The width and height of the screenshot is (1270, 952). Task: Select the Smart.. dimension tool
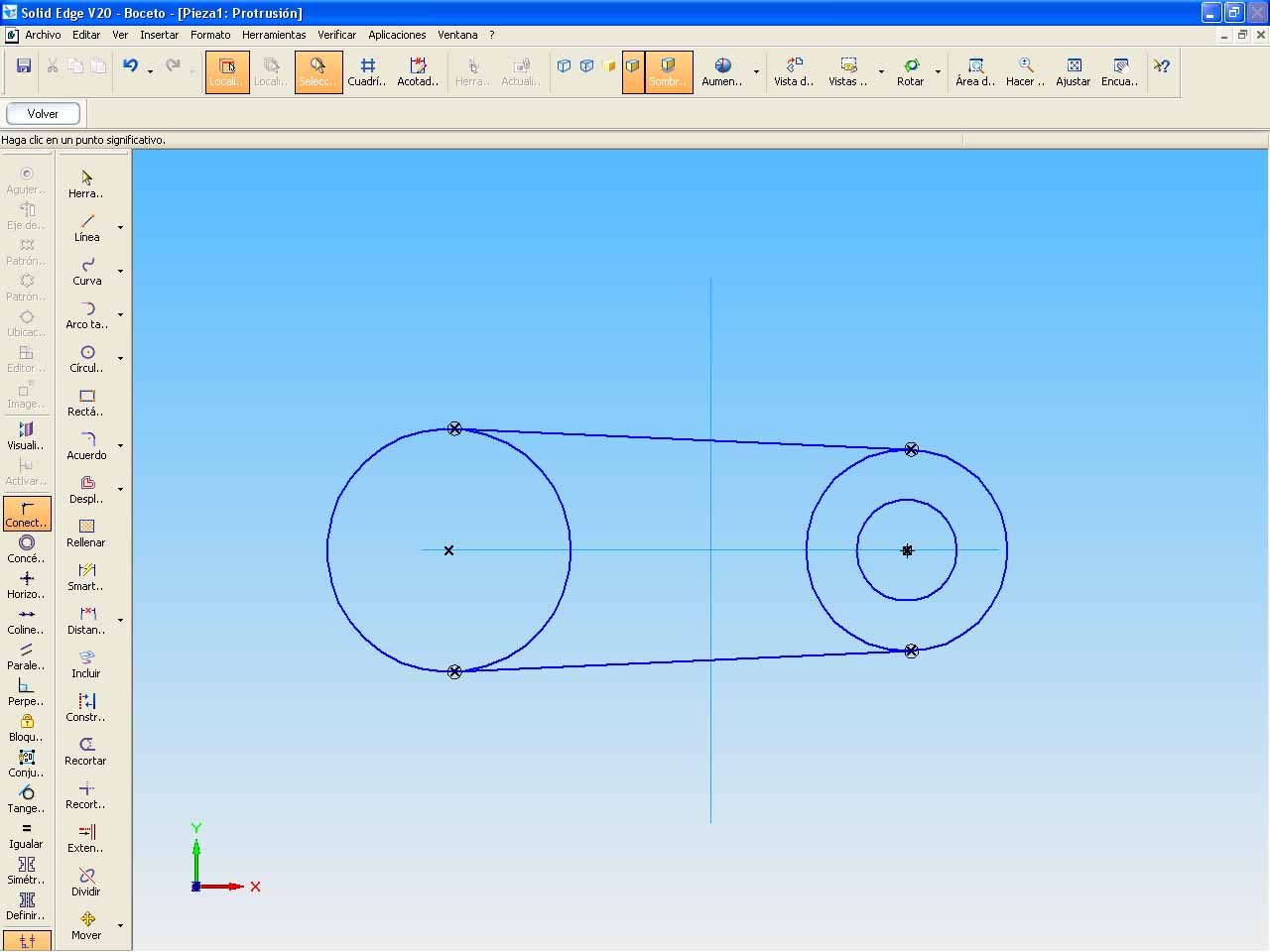(x=86, y=577)
